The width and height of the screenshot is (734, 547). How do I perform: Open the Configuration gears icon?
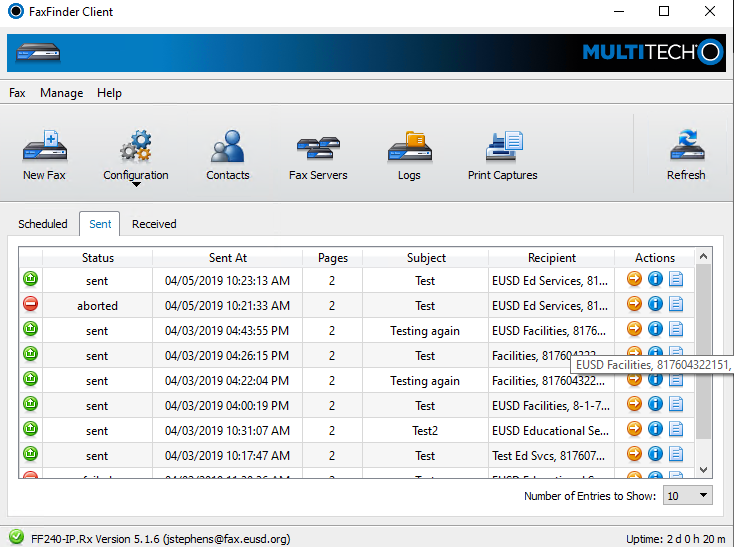point(136,146)
